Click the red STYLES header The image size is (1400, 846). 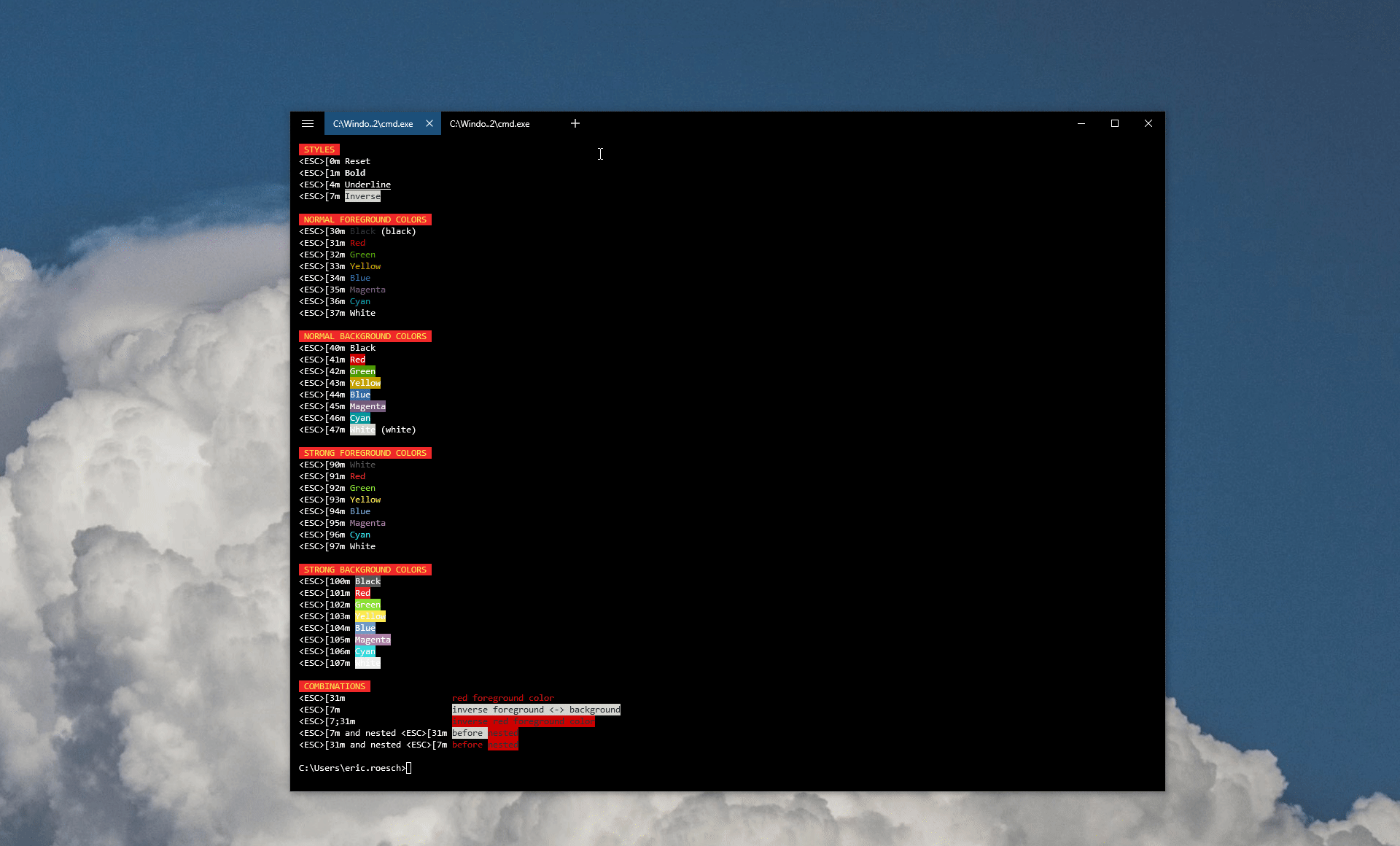point(319,150)
